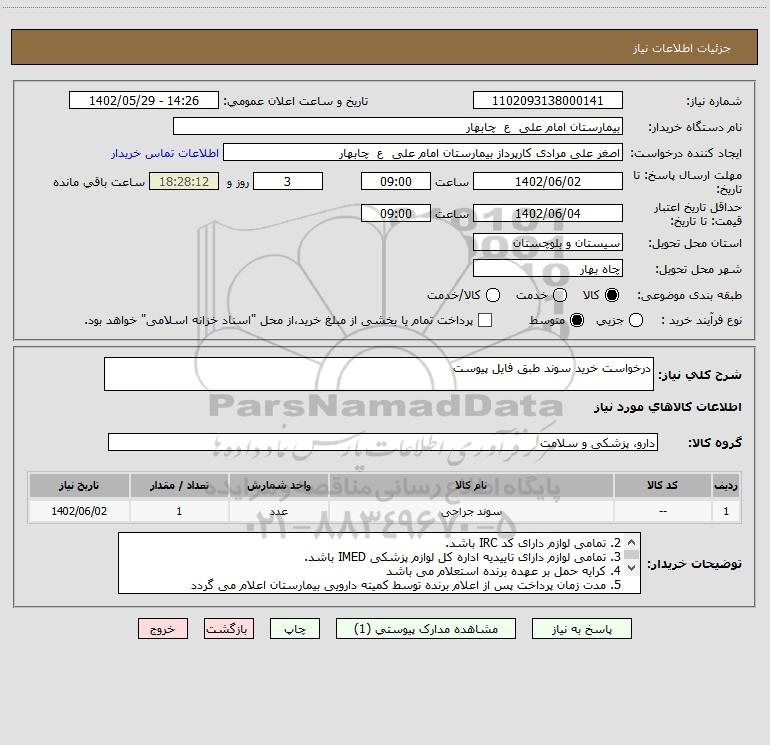Click the جزئیات اطلاعات نیاز header title
This screenshot has width=770, height=745.
681,48
